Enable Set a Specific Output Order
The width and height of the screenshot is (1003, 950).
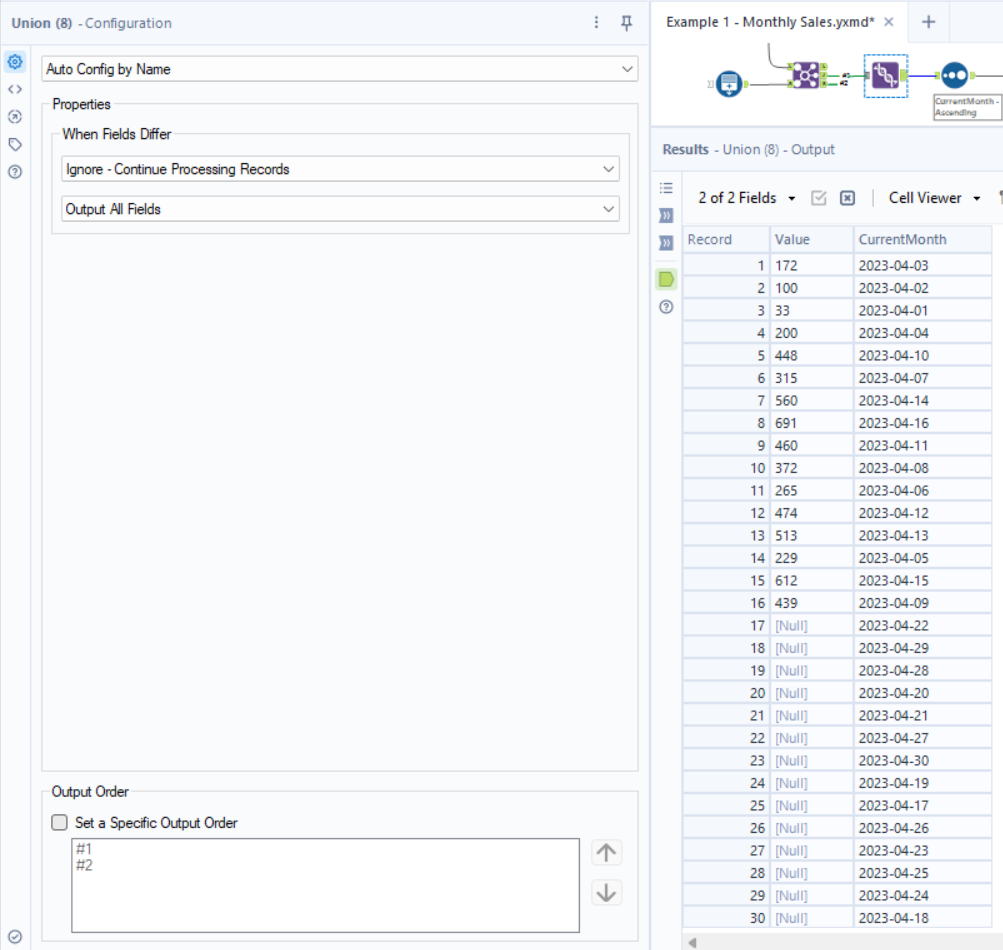click(x=57, y=823)
